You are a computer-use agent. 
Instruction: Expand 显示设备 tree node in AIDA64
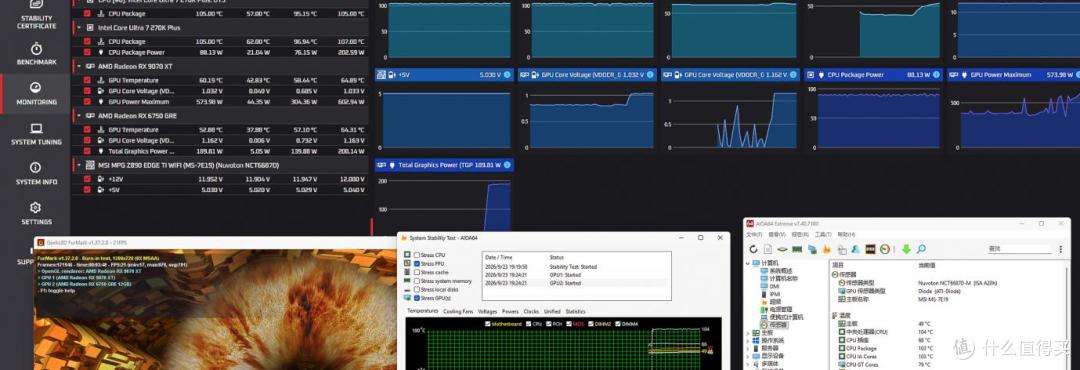pyautogui.click(x=748, y=356)
